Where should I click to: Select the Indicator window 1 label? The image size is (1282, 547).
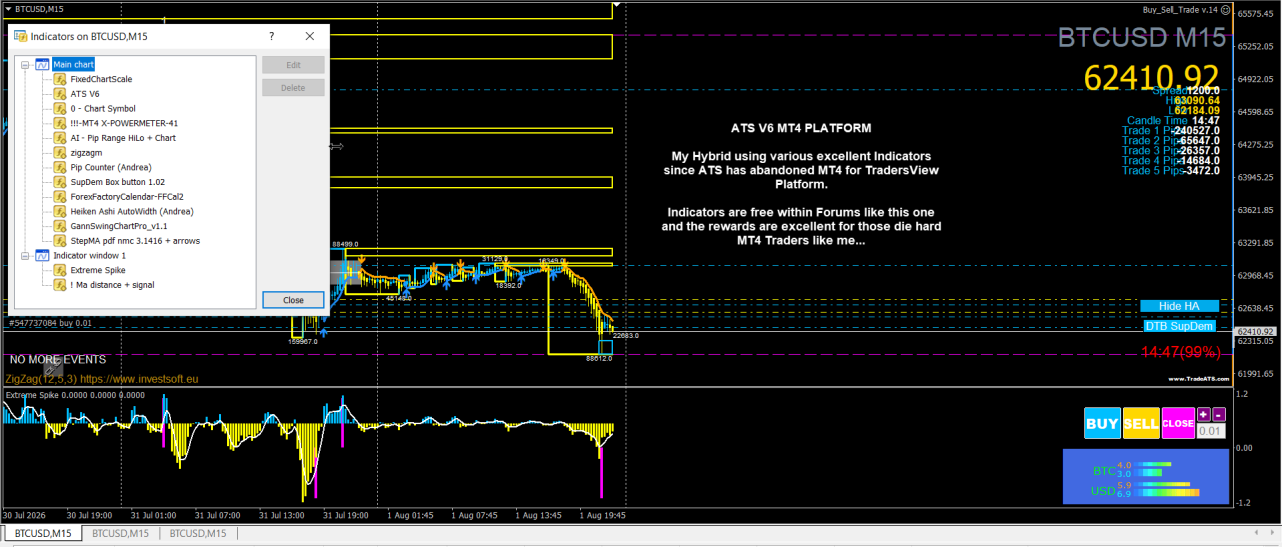[89, 256]
